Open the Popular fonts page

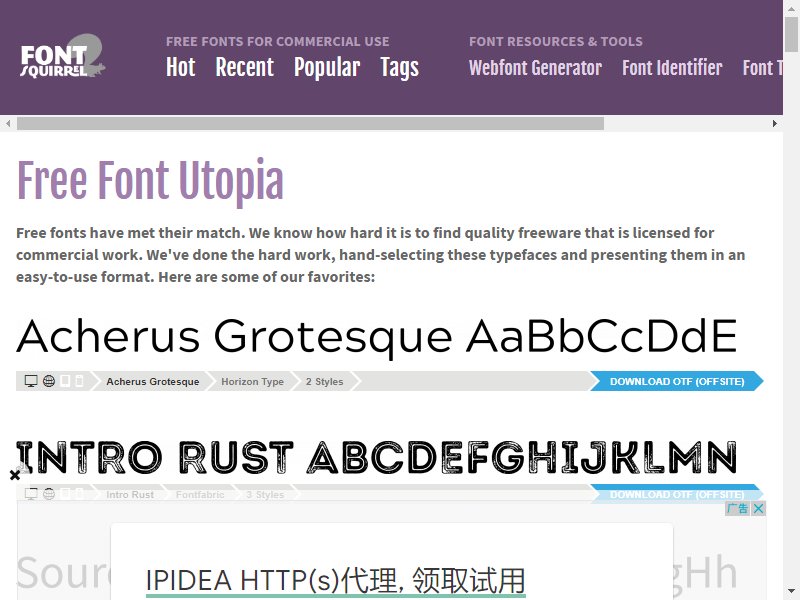[327, 67]
